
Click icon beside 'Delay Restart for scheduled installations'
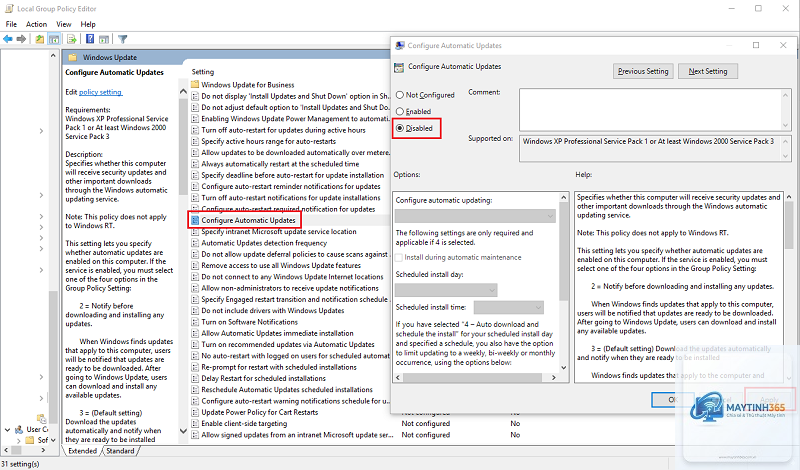pyautogui.click(x=195, y=378)
